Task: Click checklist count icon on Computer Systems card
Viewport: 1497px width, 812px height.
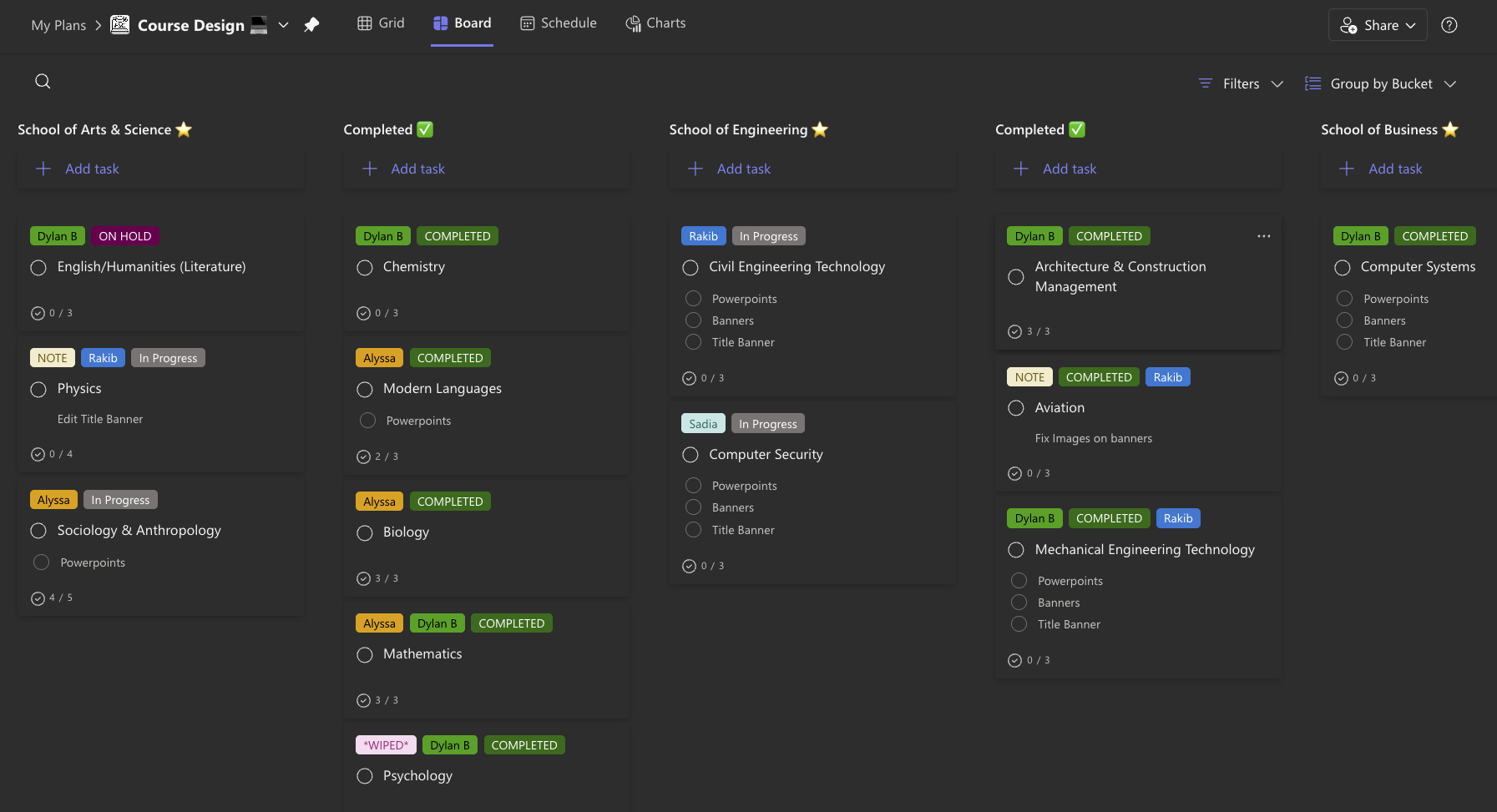Action: coord(1341,378)
